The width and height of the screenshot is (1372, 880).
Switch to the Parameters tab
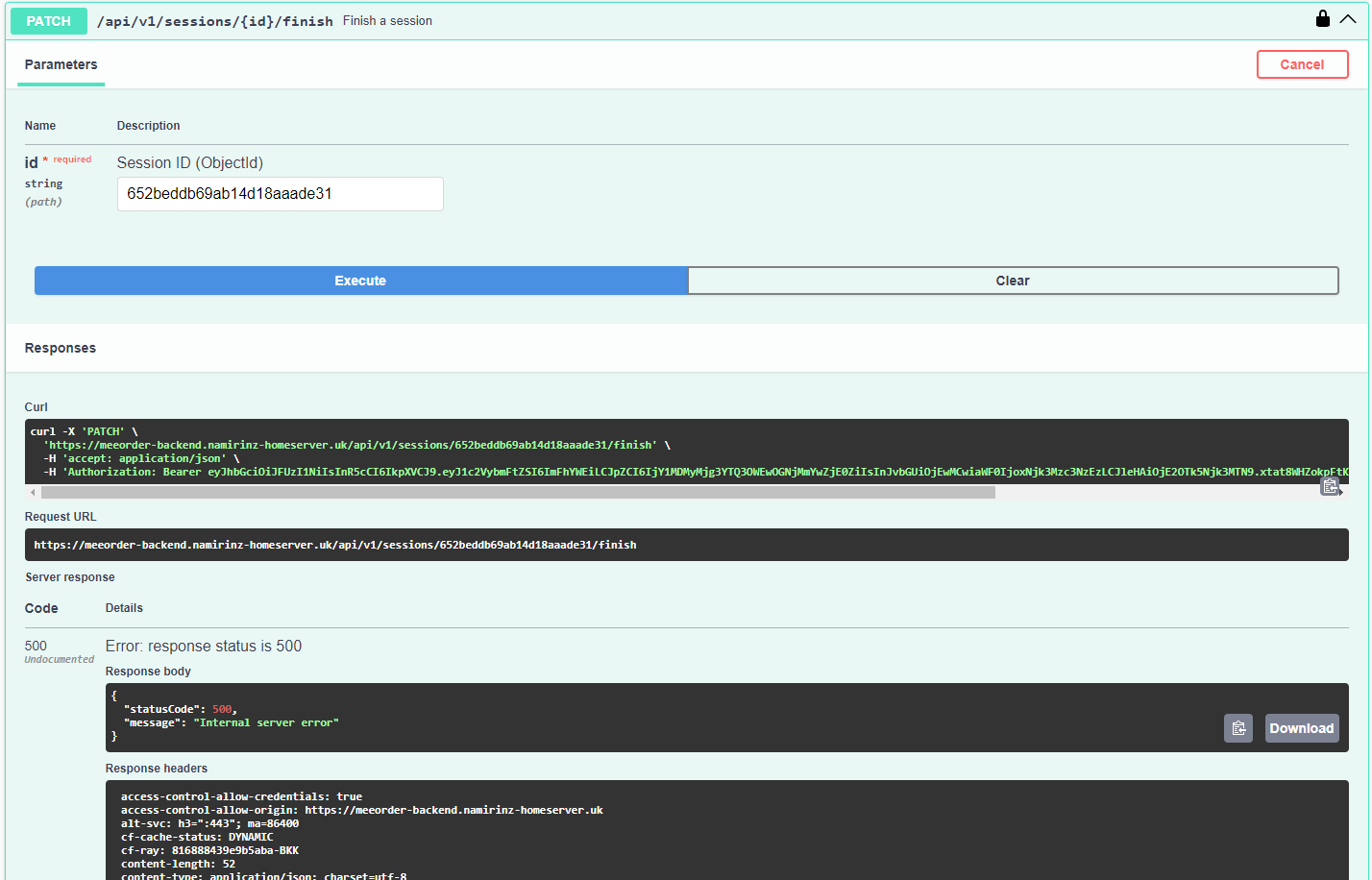click(x=61, y=64)
